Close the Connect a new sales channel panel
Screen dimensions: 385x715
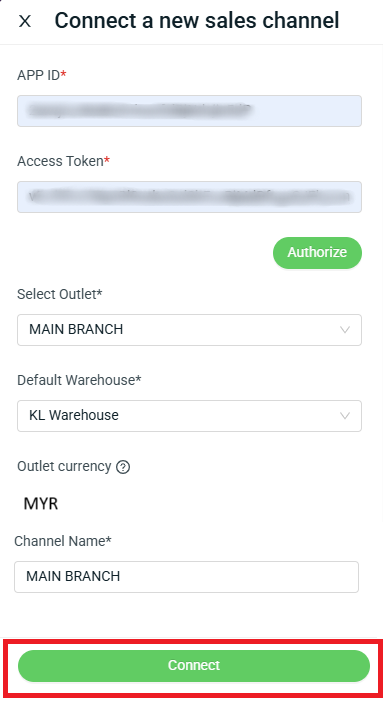(x=25, y=21)
